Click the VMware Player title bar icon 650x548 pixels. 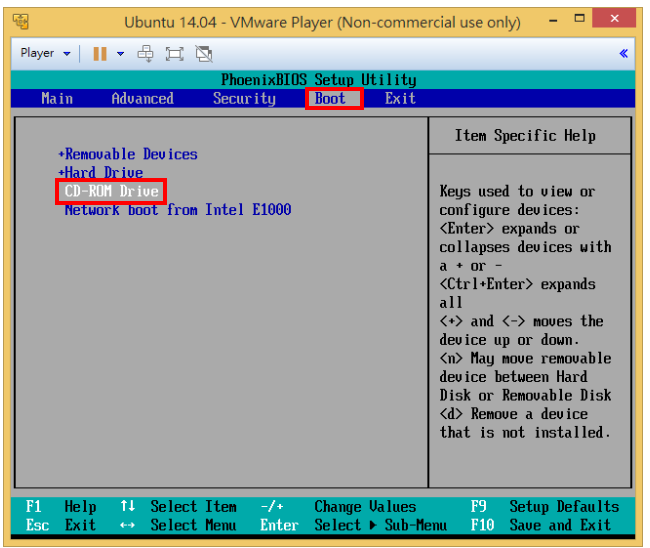click(21, 21)
